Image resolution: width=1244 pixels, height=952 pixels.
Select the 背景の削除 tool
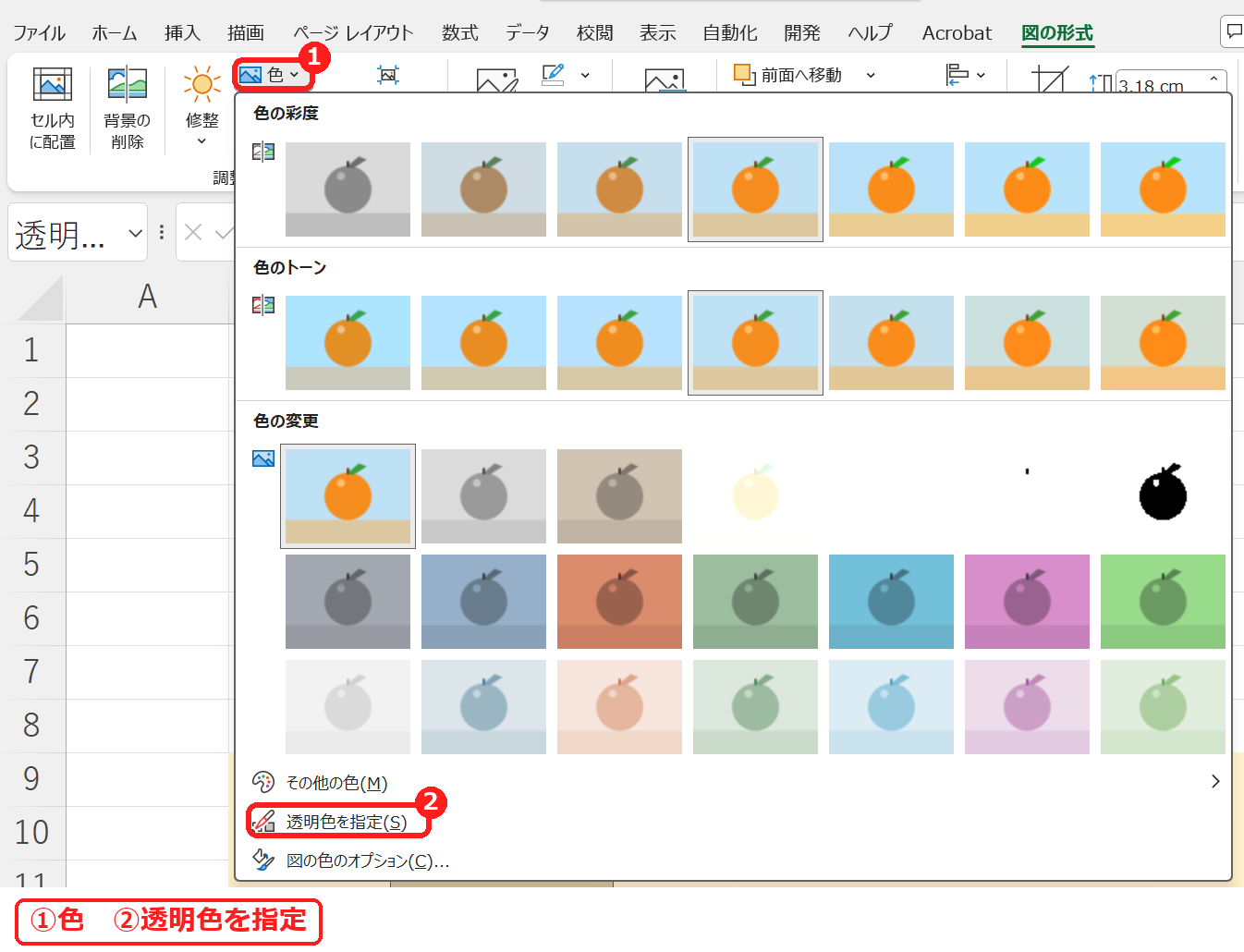[127, 109]
